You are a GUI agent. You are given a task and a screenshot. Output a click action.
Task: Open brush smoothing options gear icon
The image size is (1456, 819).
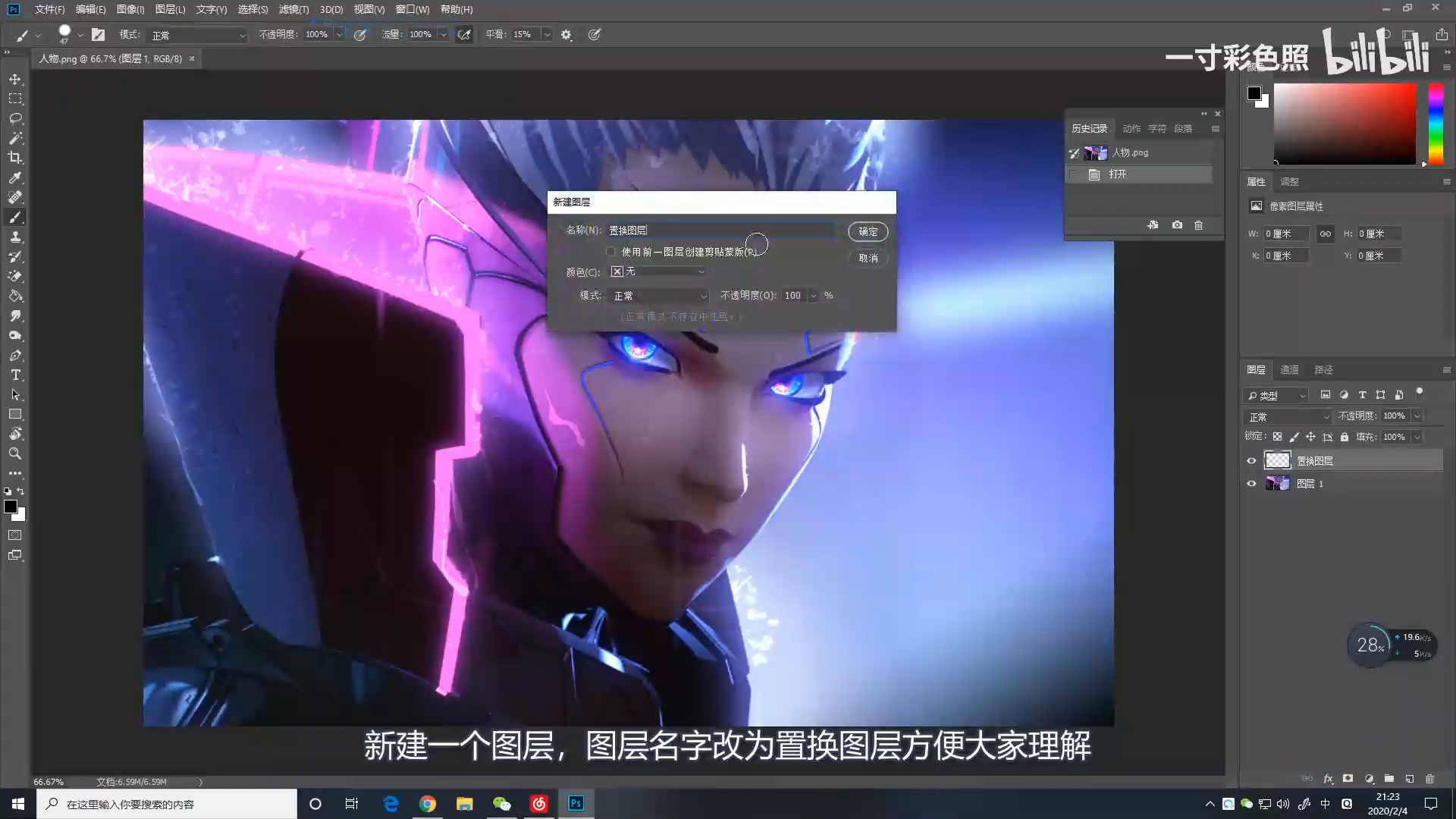tap(566, 35)
